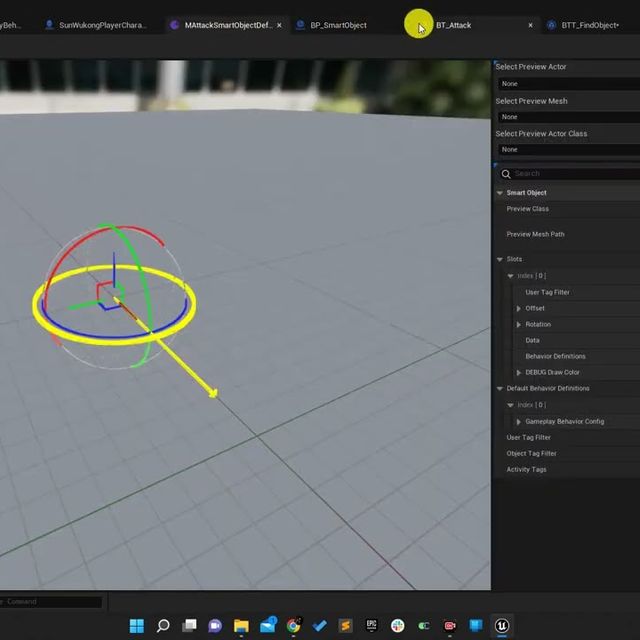Open the red screen recorder taskbar icon
The image size is (640, 640).
[x=450, y=625]
